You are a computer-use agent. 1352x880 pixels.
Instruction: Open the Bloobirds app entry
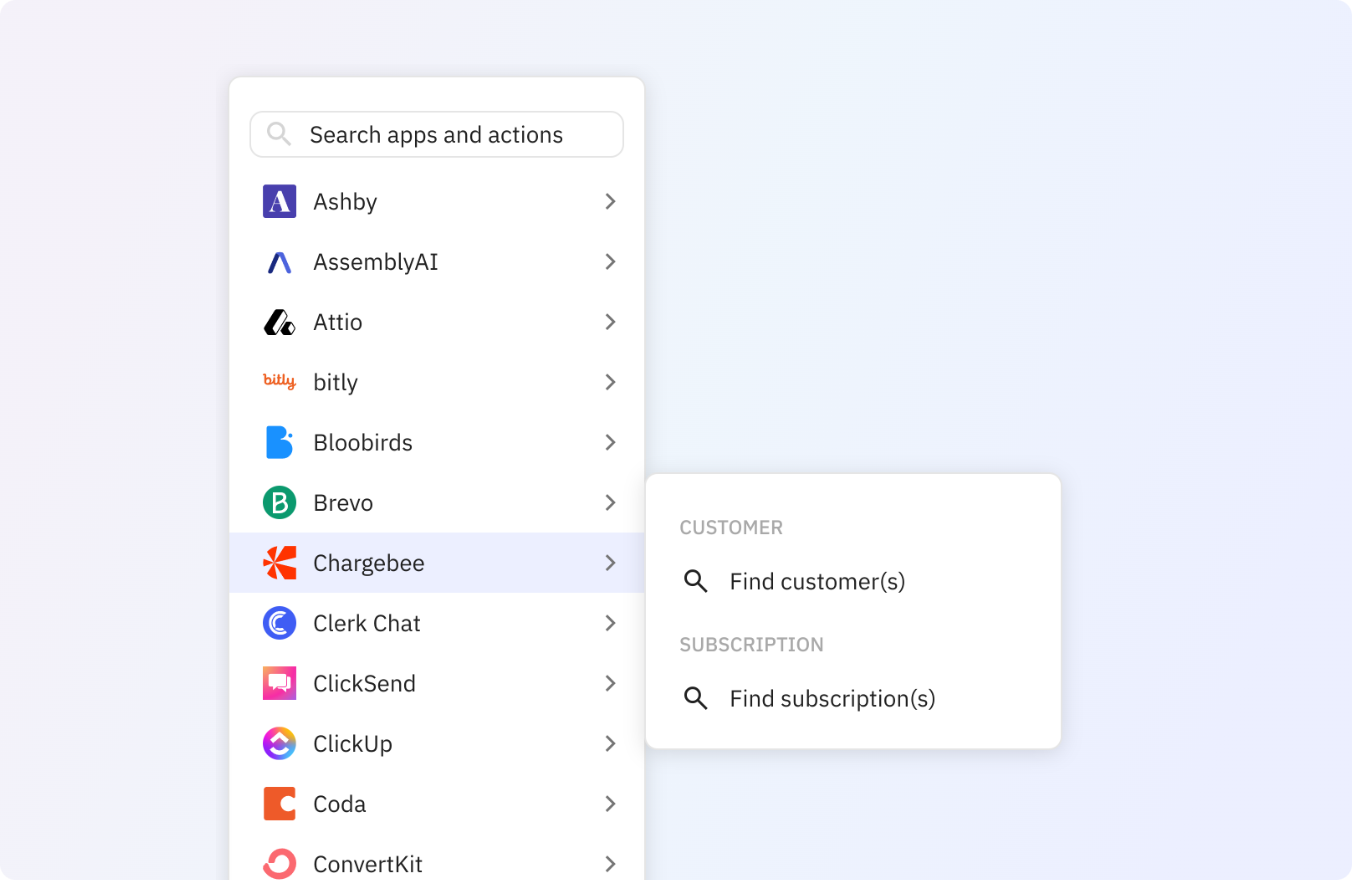click(436, 442)
